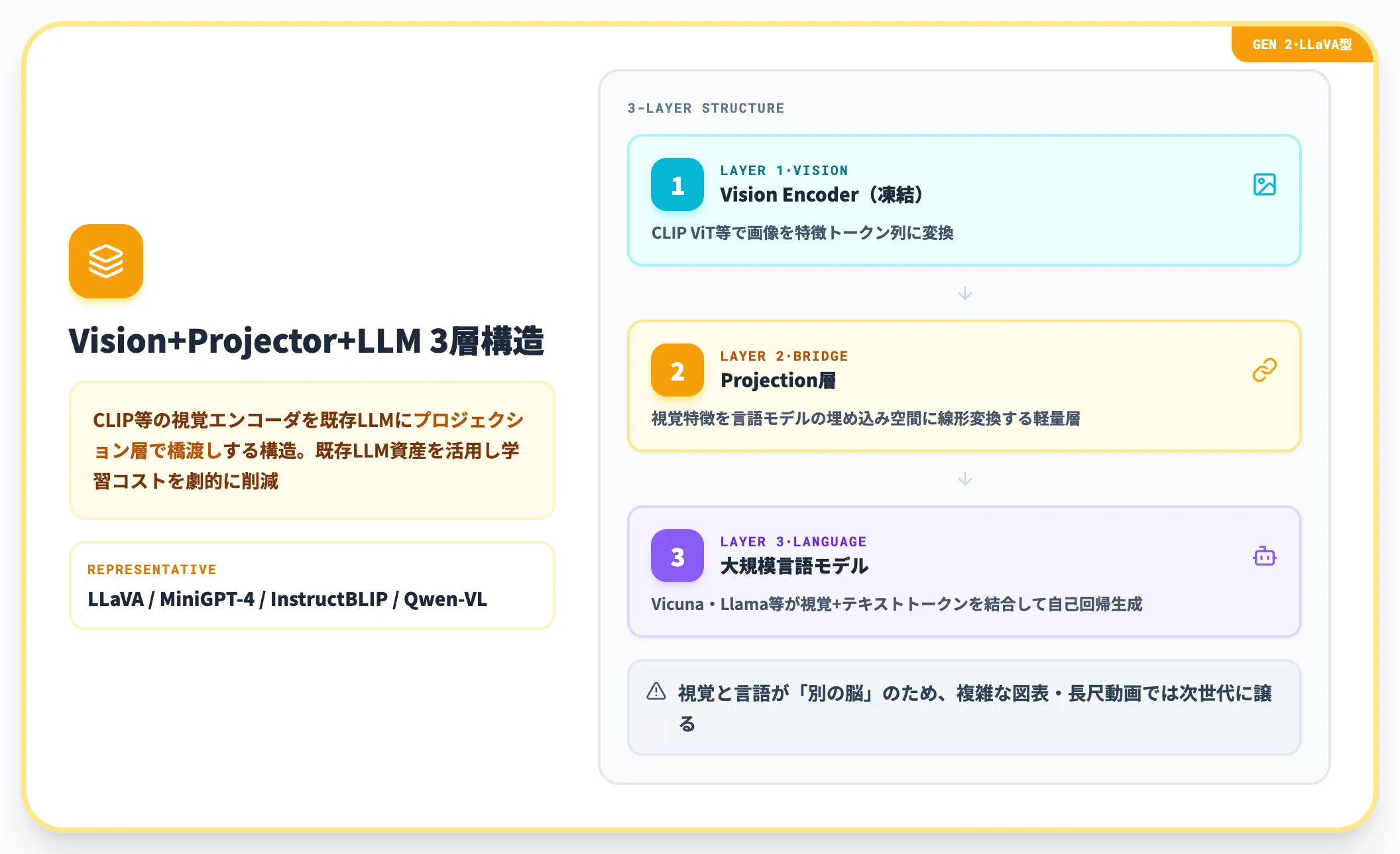
Task: Click the orange number 2 badge
Action: (677, 370)
